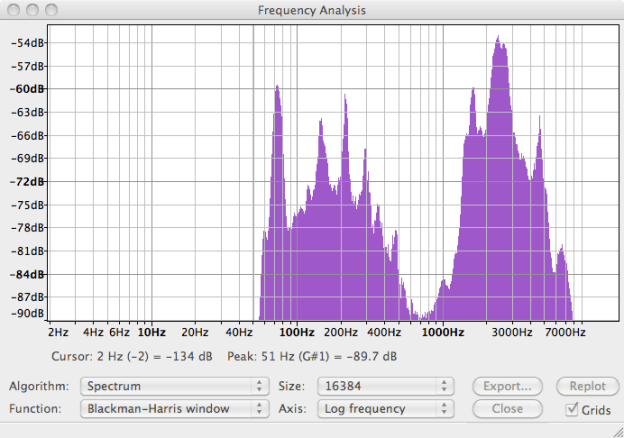Toggle the Grids checkbox
Screen dimensions: 624x438
pyautogui.click(x=573, y=409)
